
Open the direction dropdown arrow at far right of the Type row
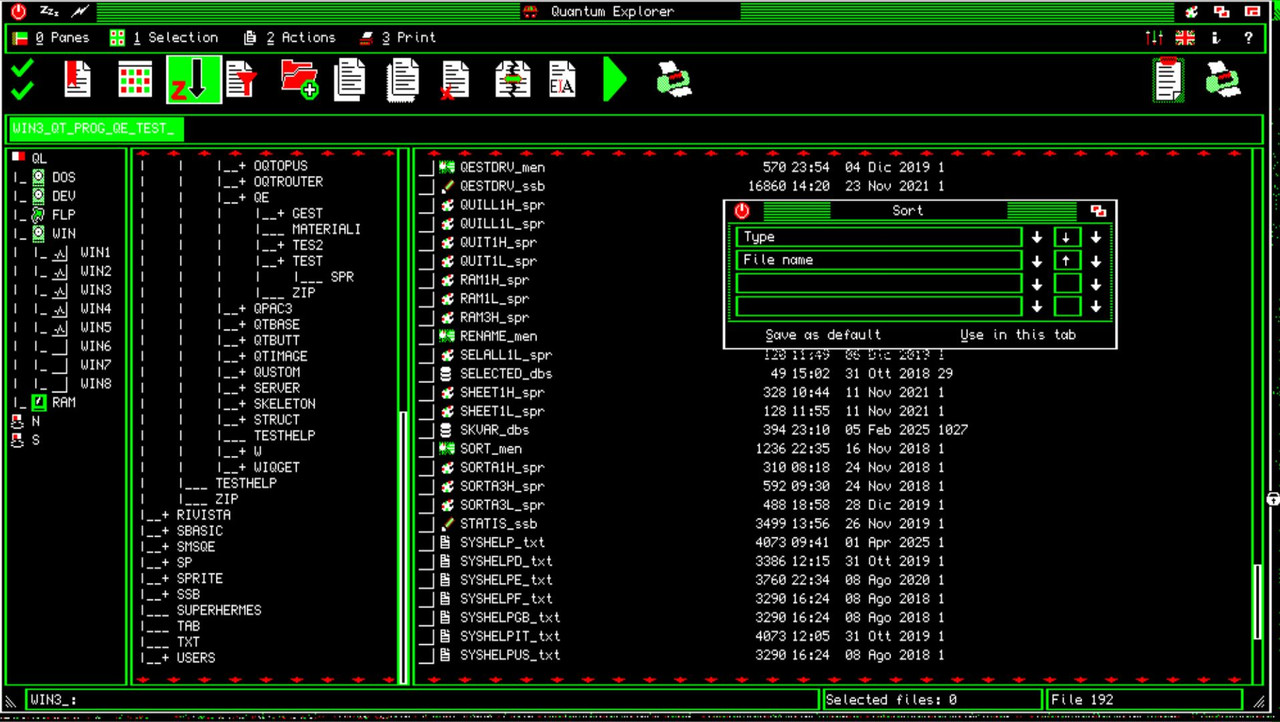tap(1096, 237)
